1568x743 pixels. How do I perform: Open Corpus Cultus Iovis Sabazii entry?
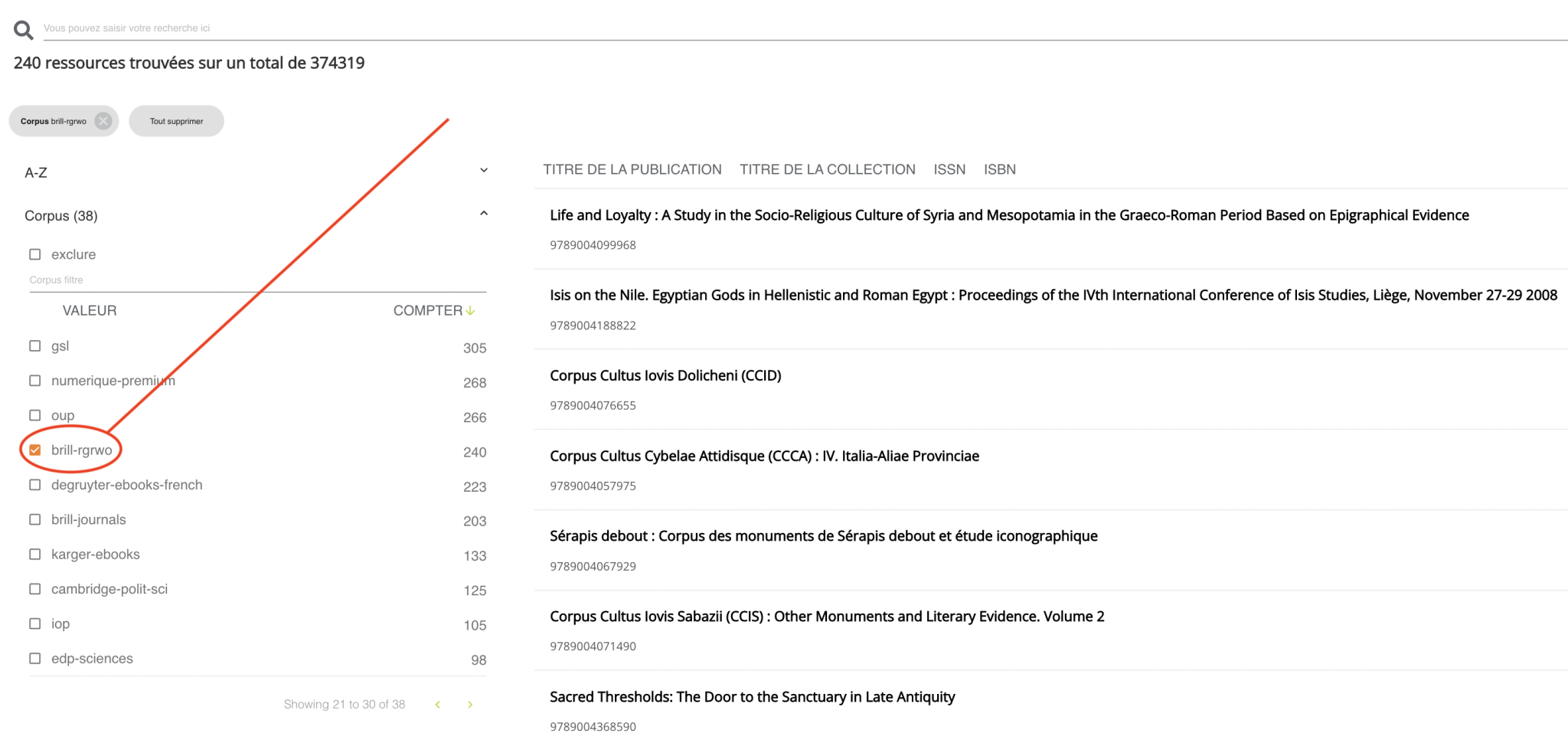827,617
